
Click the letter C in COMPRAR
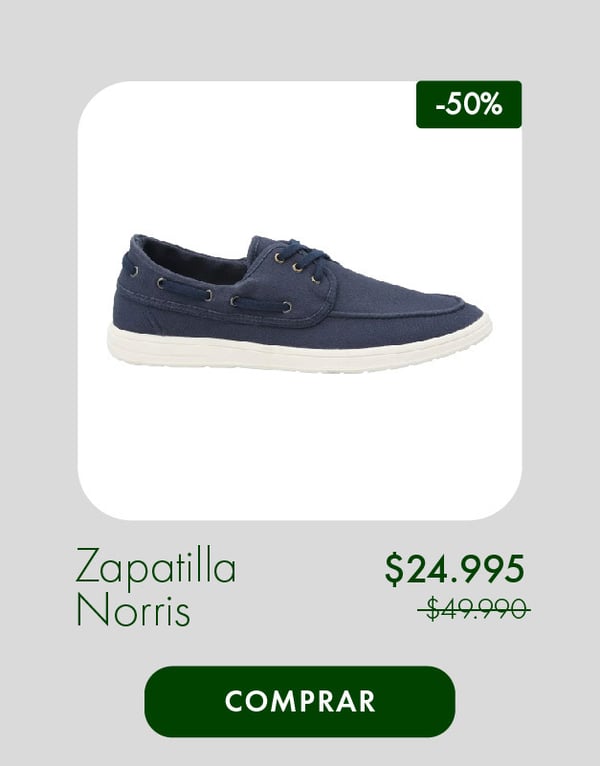(x=235, y=702)
